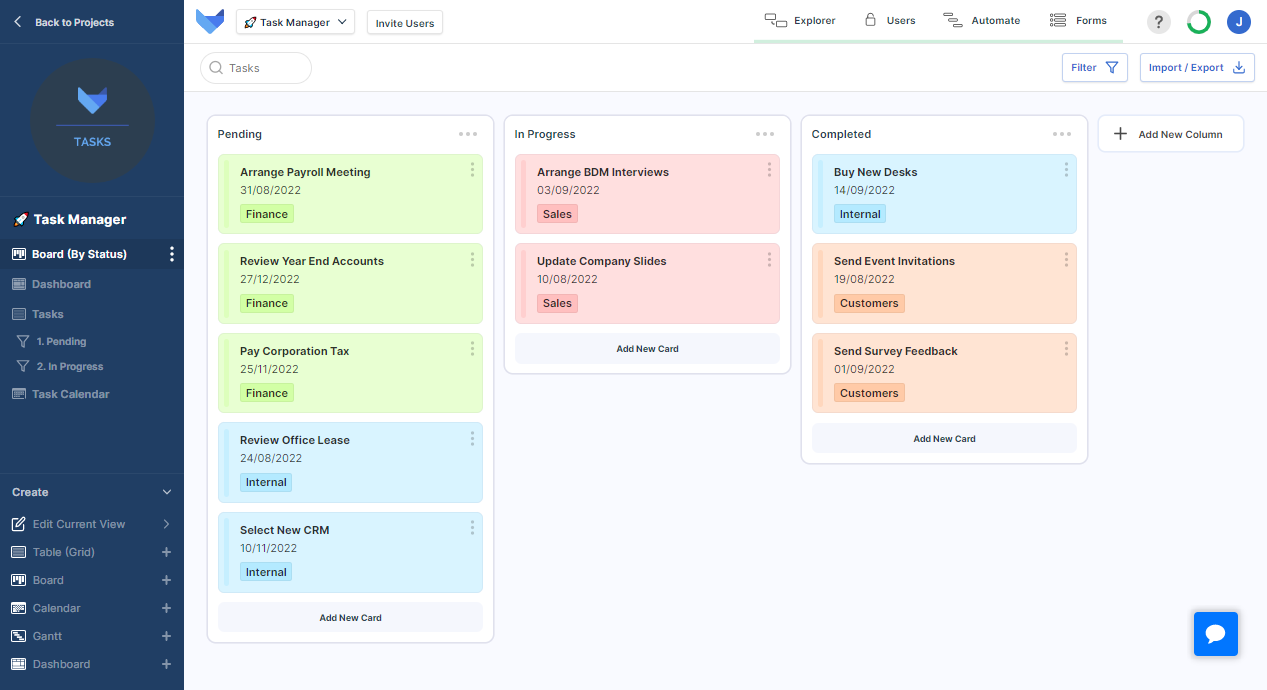Add a new Gantt view plus
Screen dimensions: 1267x690
[x=166, y=636]
